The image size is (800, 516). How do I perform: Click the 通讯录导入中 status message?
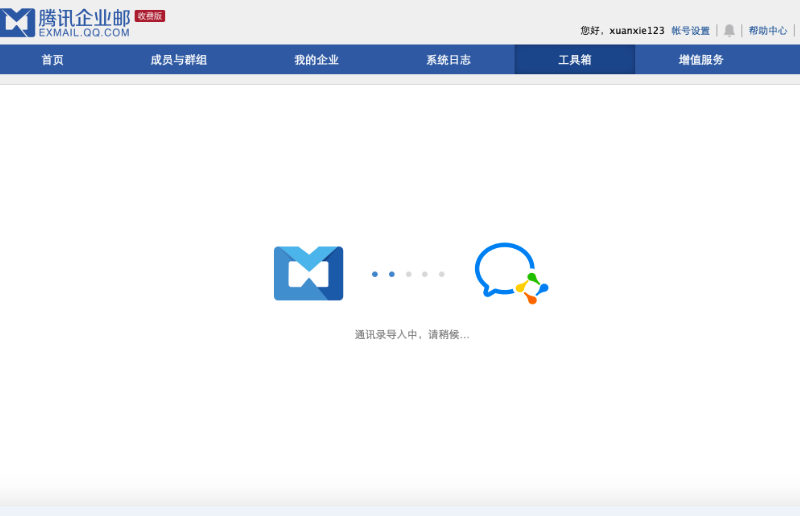[x=411, y=334]
